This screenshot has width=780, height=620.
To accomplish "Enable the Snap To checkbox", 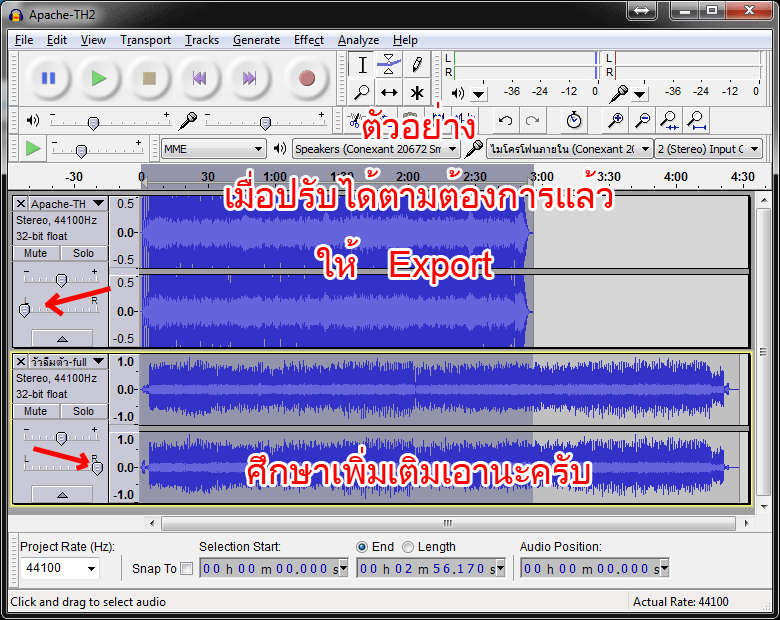I will coord(187,568).
